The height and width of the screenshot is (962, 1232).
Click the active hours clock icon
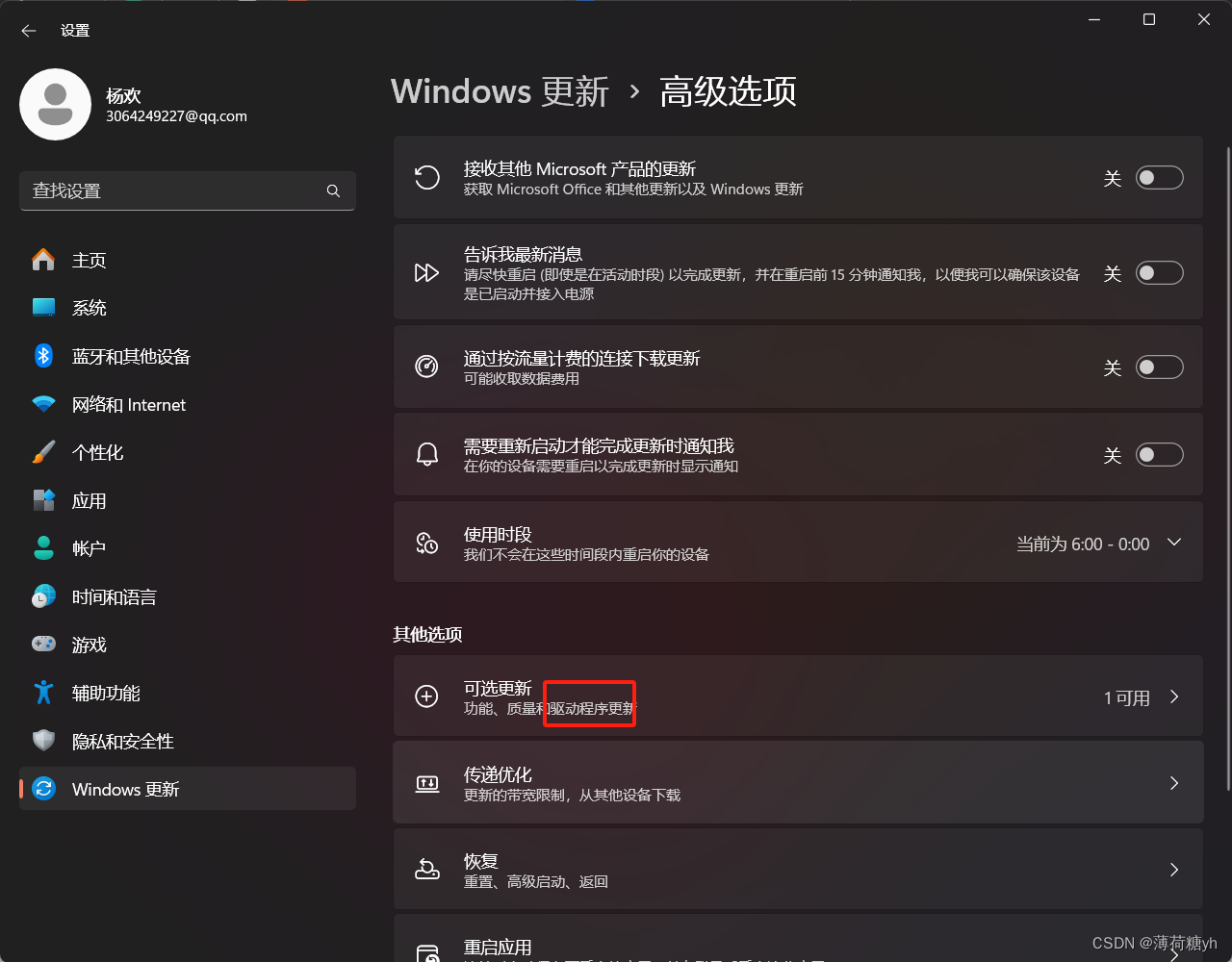[426, 543]
